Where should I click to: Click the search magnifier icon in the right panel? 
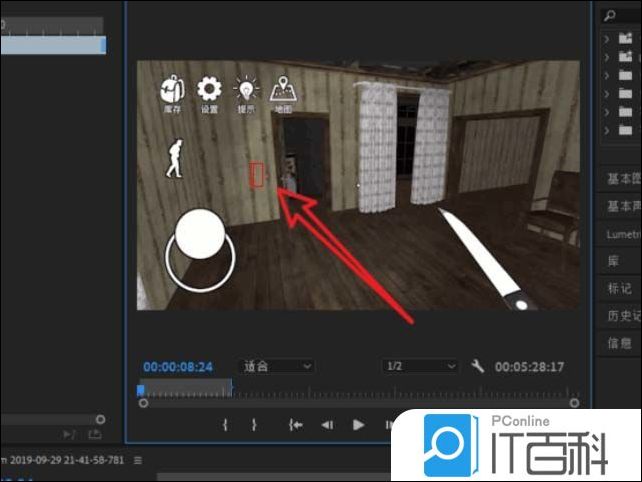click(x=609, y=16)
